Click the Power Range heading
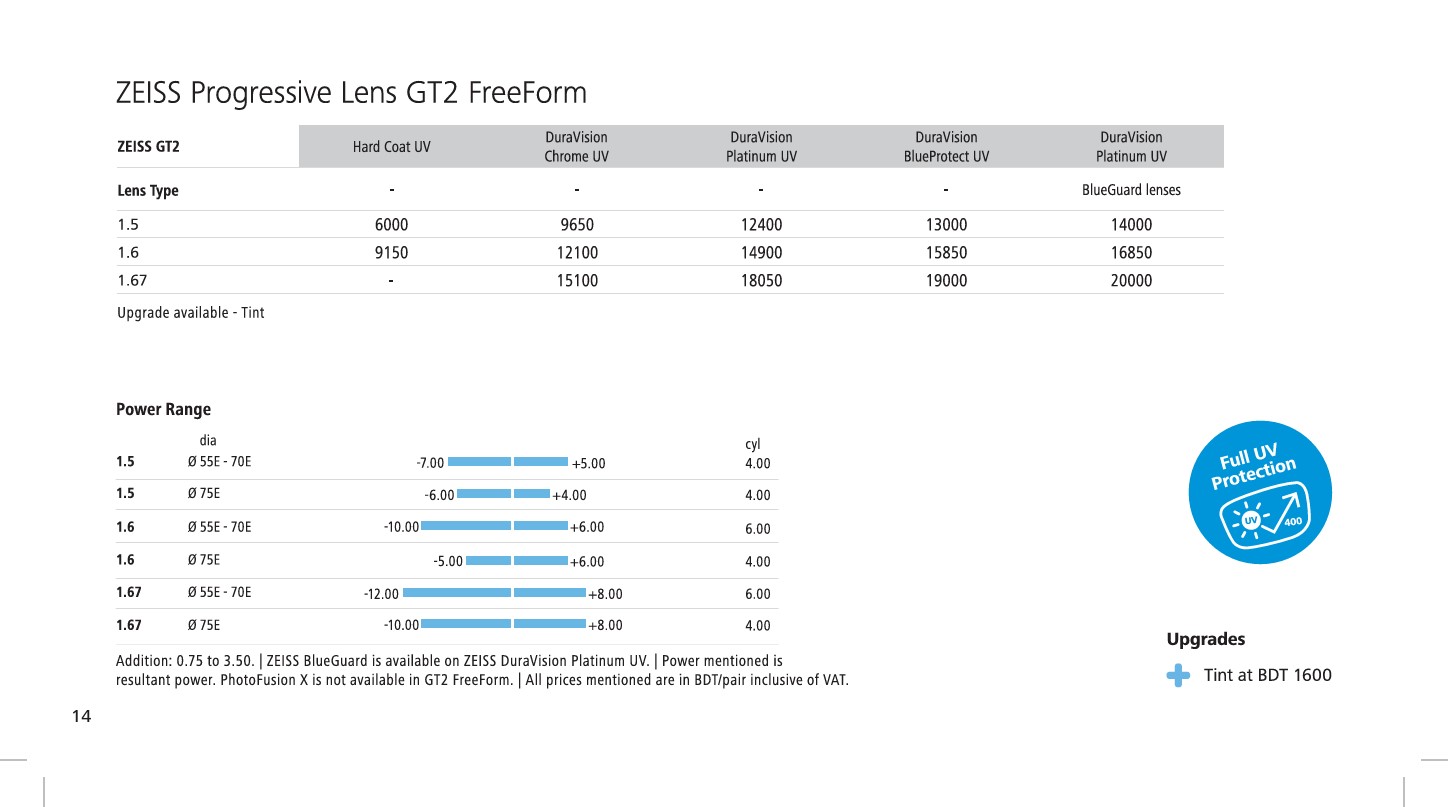Viewport: 1448px width, 807px height. pos(164,409)
